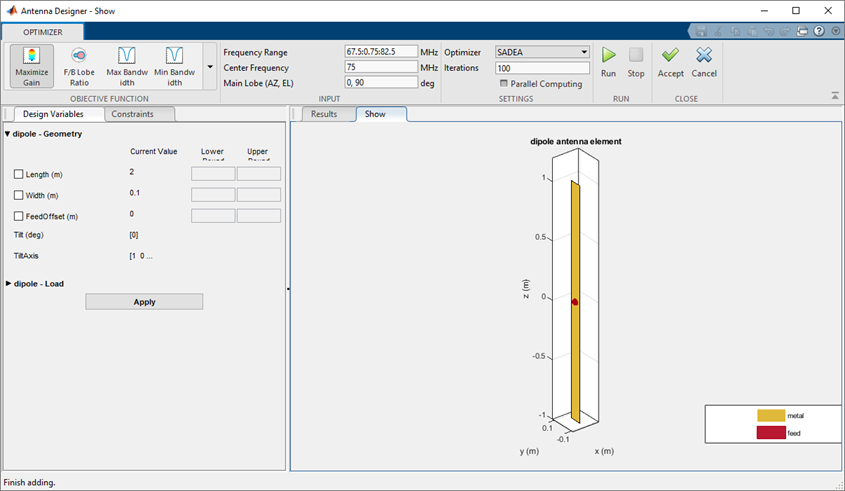Click the 'Current Value' column header
845x491 pixels.
pos(154,151)
